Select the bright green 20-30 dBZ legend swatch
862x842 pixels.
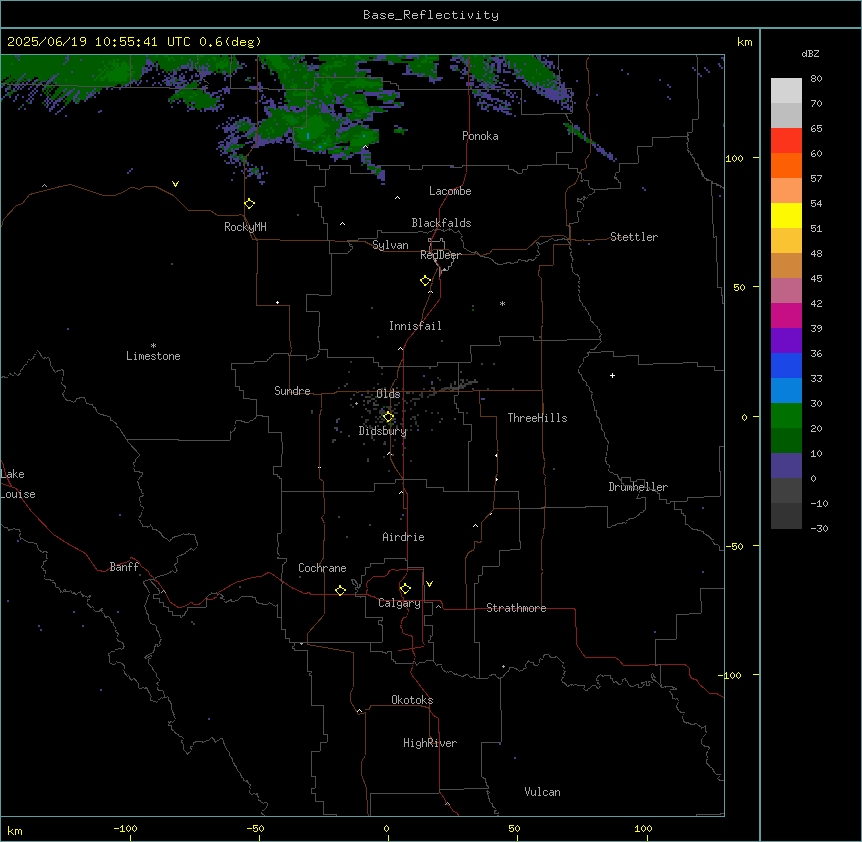(x=786, y=416)
